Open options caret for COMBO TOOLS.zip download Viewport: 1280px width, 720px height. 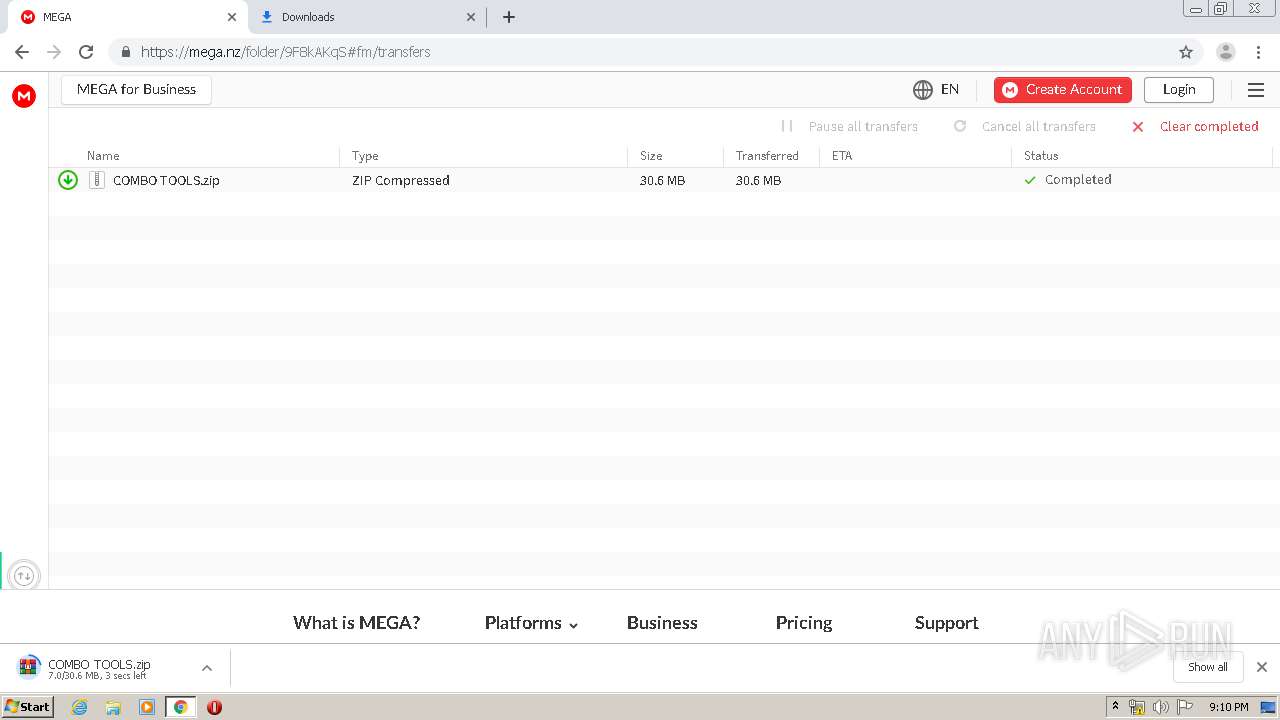pos(207,668)
